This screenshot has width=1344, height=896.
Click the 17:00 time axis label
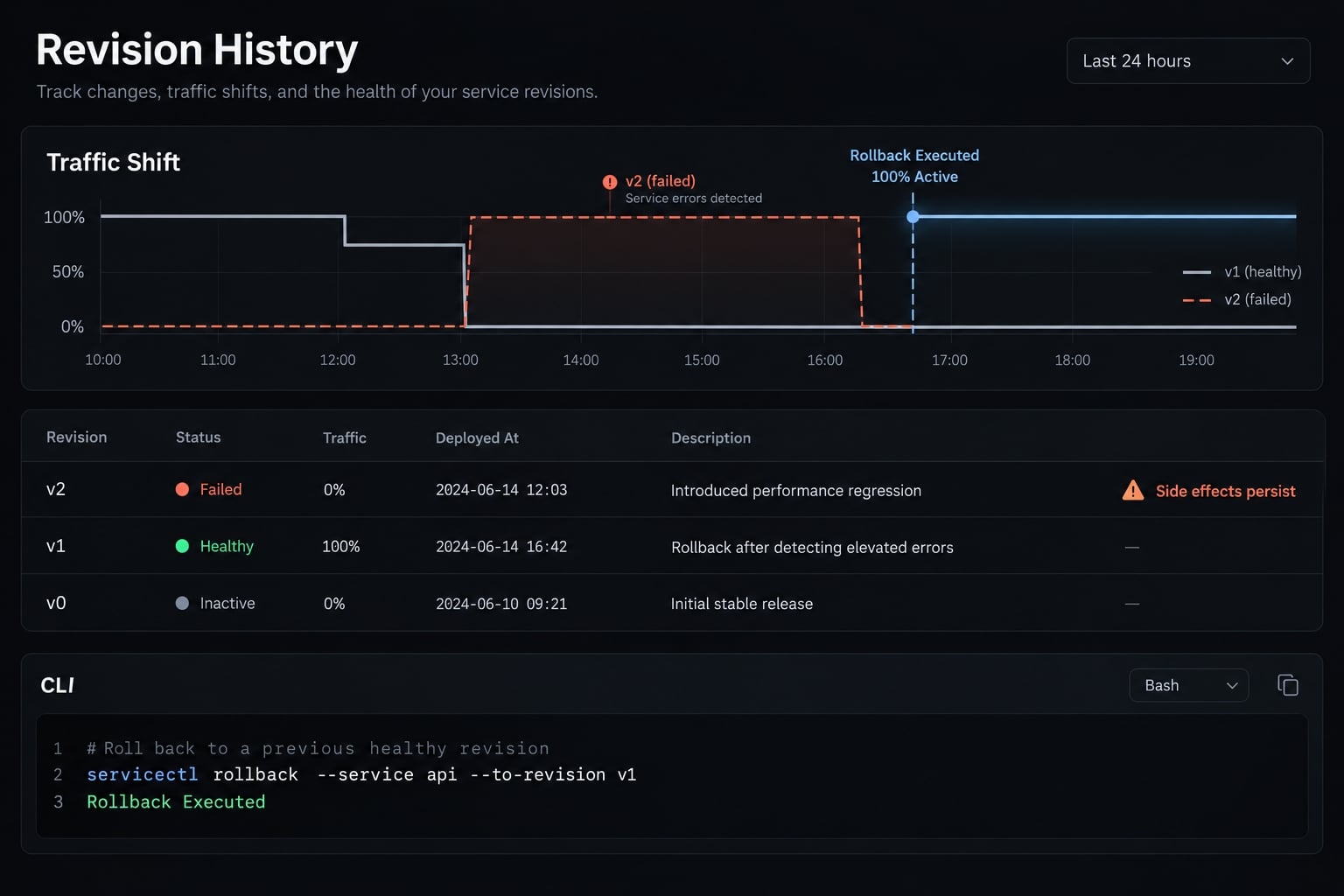coord(949,360)
